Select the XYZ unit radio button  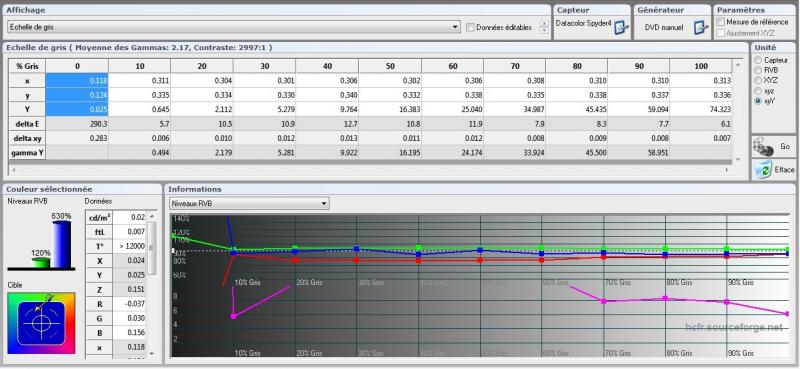pos(758,80)
